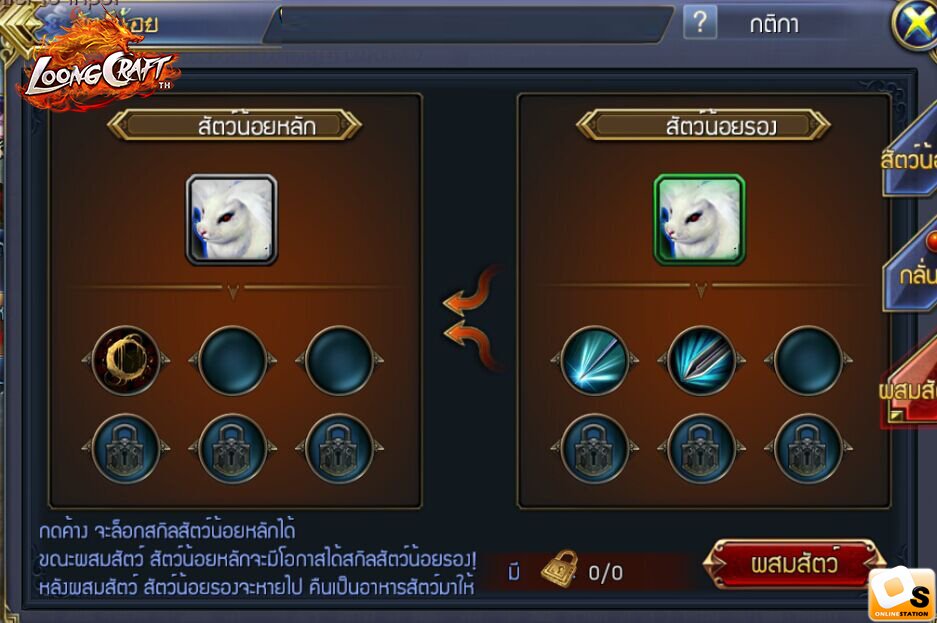Screen dimensions: 937x623
Task: Select the crescent moon skill of main pet
Action: (x=126, y=360)
